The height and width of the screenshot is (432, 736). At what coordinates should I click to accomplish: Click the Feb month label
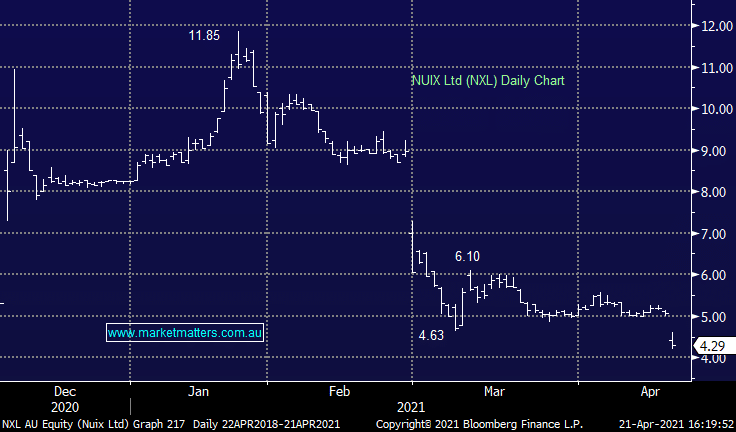[x=339, y=391]
